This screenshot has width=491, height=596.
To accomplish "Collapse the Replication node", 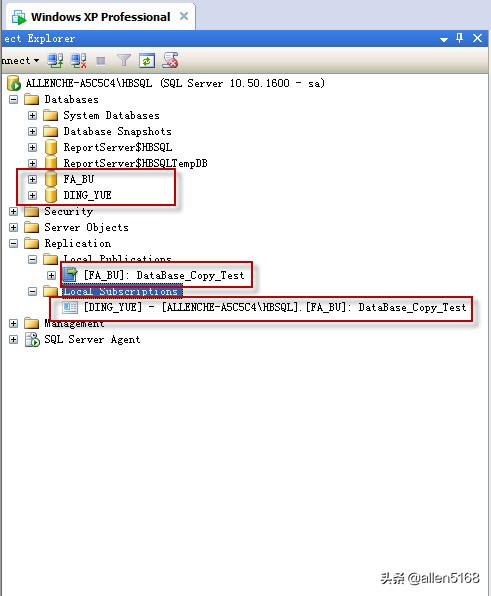I will [x=14, y=243].
